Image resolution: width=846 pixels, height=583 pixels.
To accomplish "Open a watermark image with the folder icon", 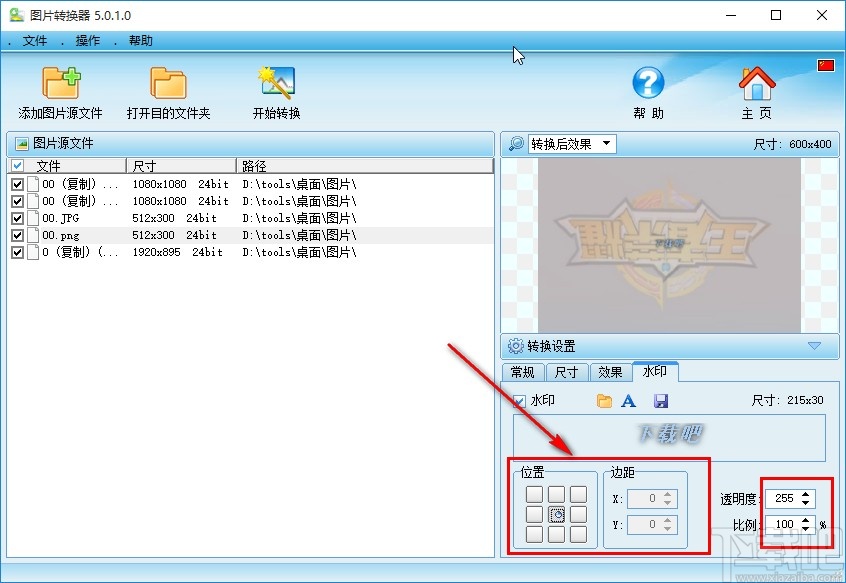I will point(604,401).
